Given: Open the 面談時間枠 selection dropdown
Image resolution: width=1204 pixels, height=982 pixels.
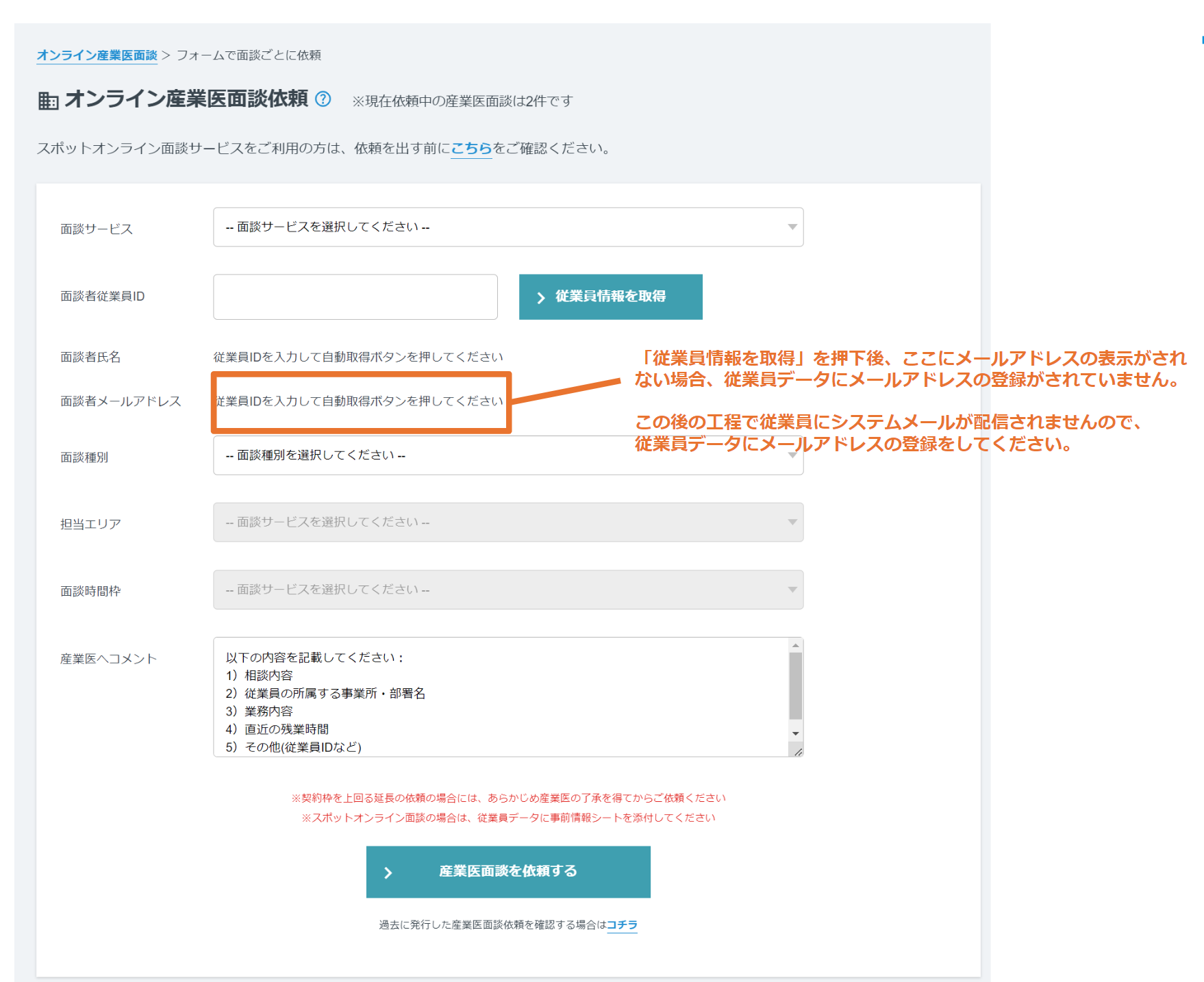Looking at the screenshot, I should tap(791, 590).
